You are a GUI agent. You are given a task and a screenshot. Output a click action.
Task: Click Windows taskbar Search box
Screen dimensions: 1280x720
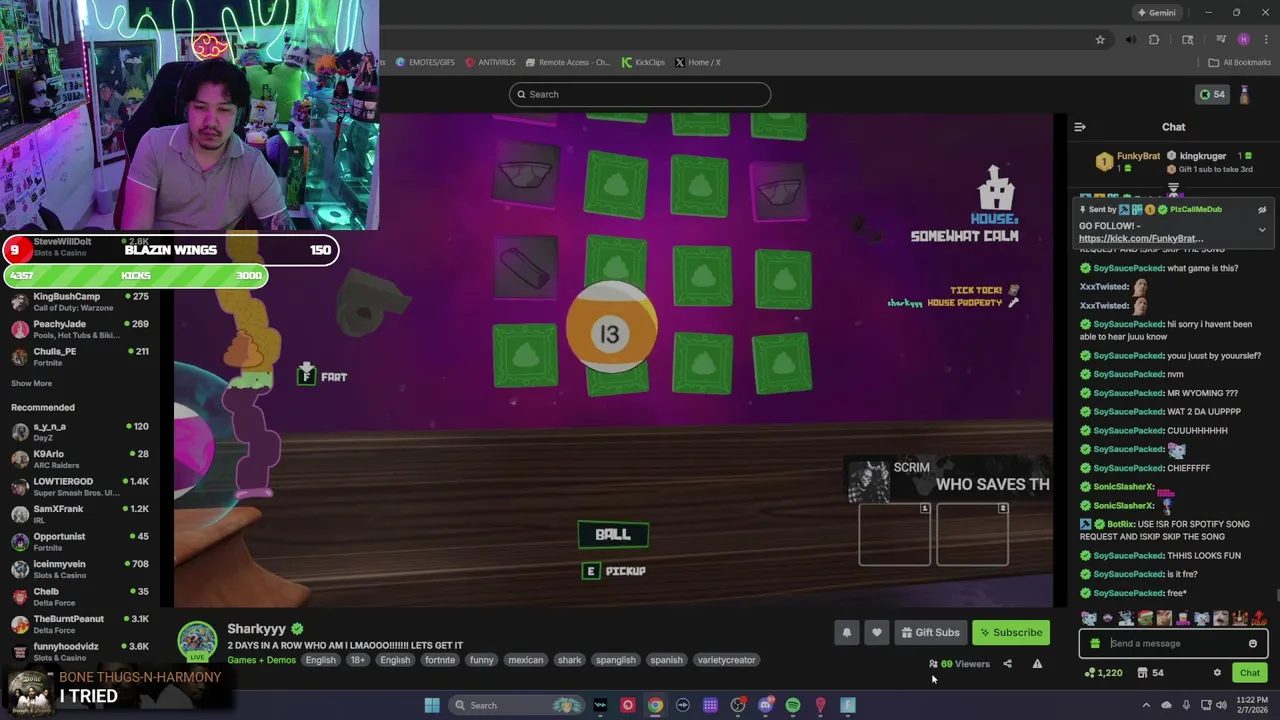(x=518, y=705)
